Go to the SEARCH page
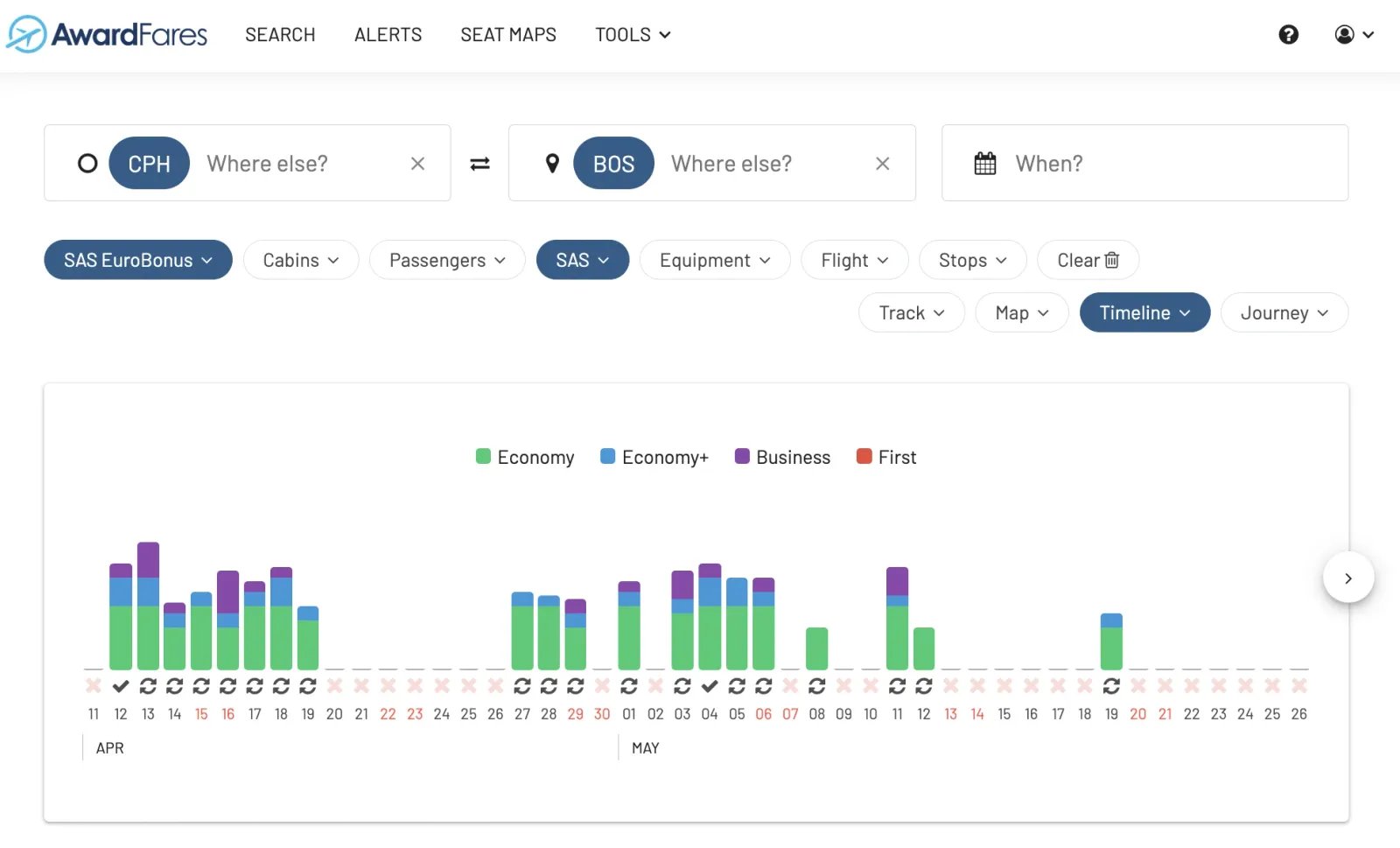The image size is (1400, 848). (x=280, y=34)
